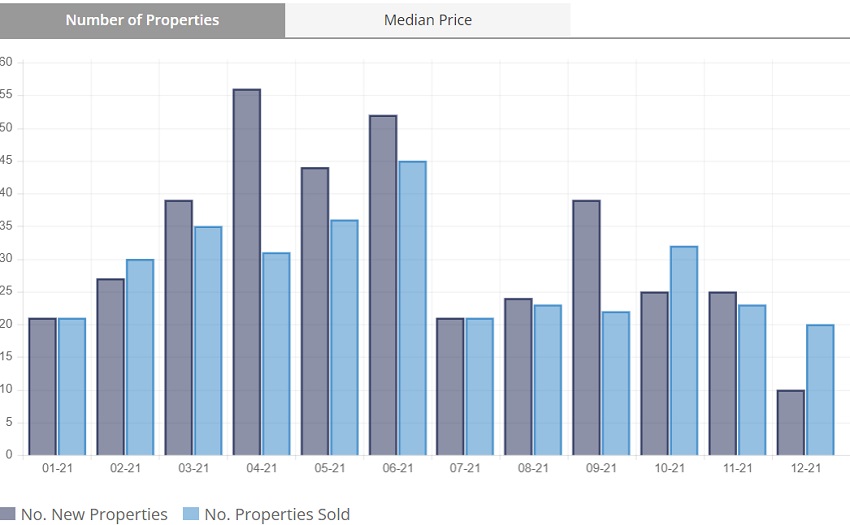This screenshot has height=525, width=850.
Task: Select the 12-21 New Properties bar
Action: coord(791,422)
